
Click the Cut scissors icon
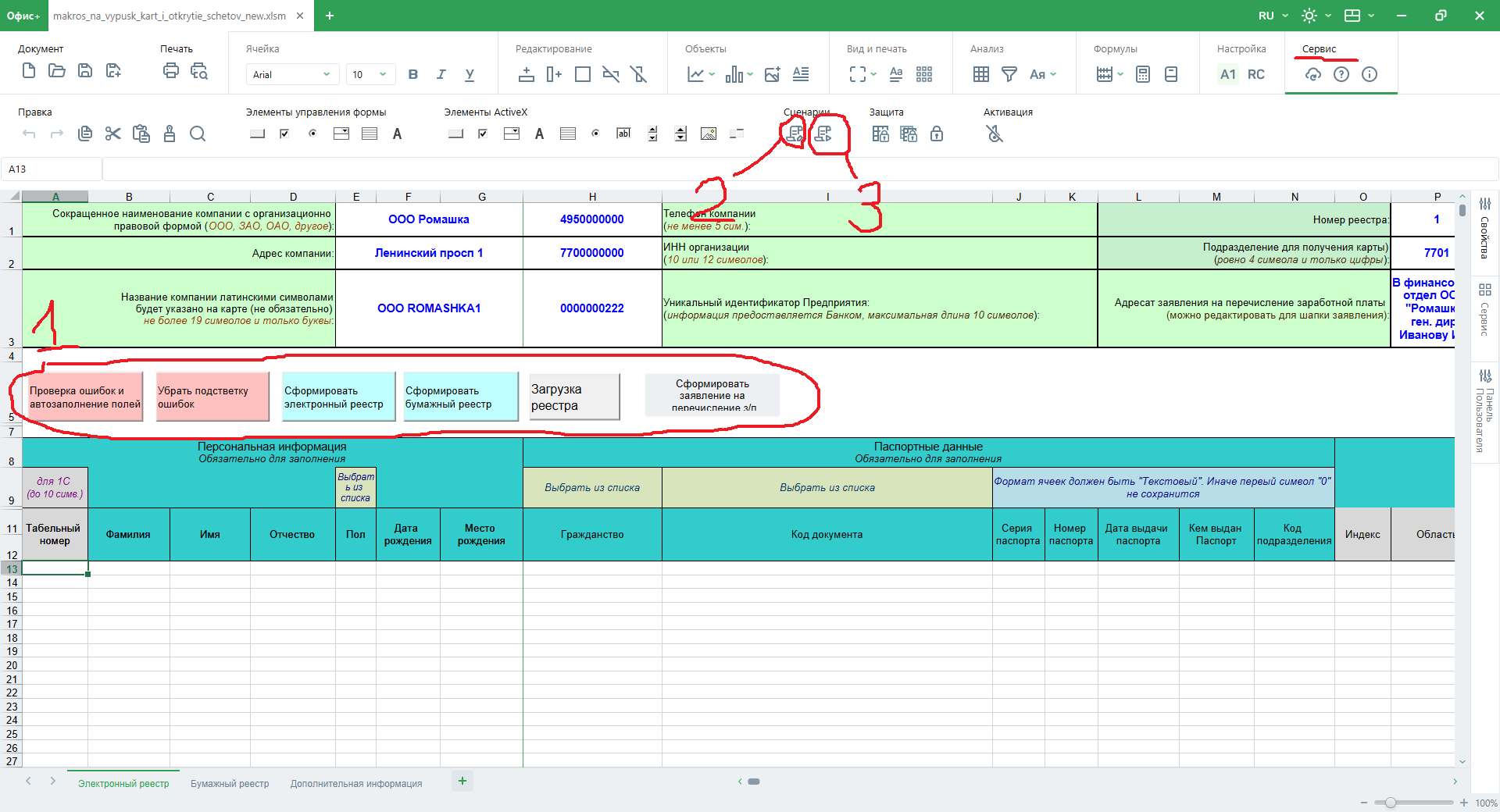(113, 134)
